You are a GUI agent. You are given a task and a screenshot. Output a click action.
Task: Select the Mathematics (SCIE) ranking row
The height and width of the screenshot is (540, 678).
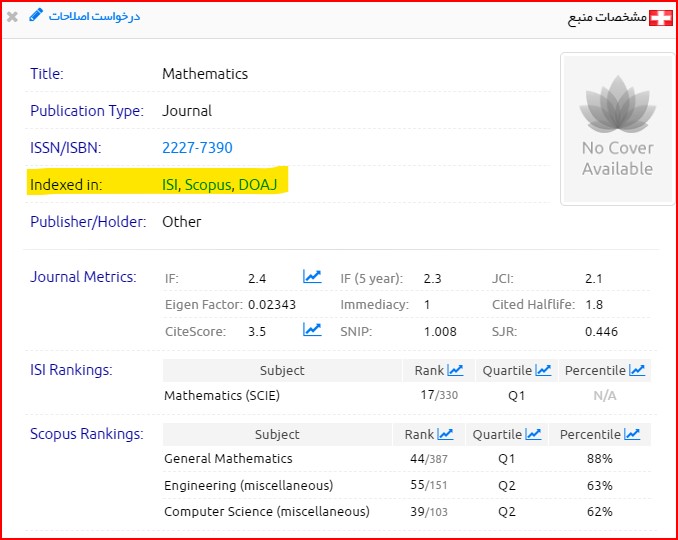coord(221,395)
